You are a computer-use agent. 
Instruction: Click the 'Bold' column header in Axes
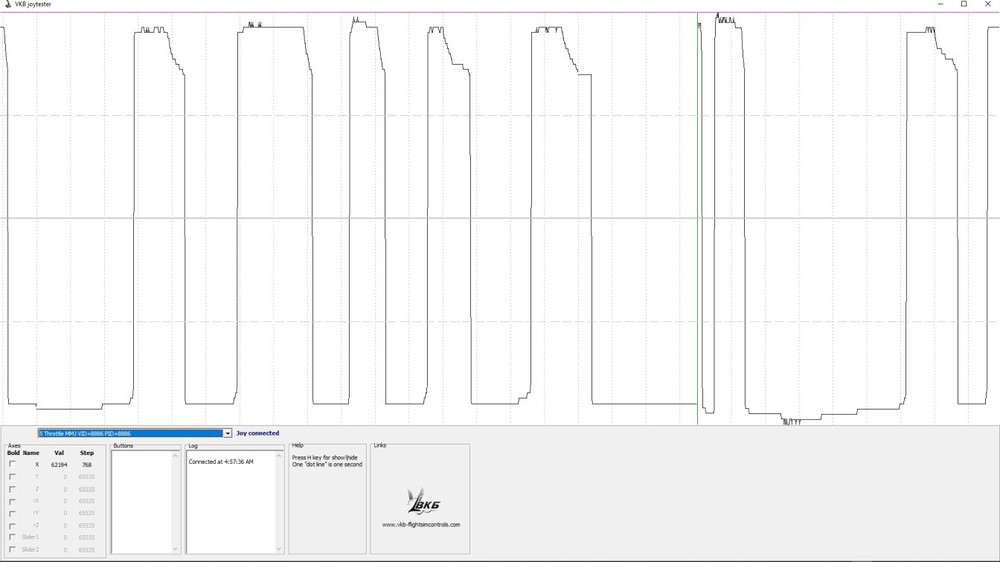13,453
